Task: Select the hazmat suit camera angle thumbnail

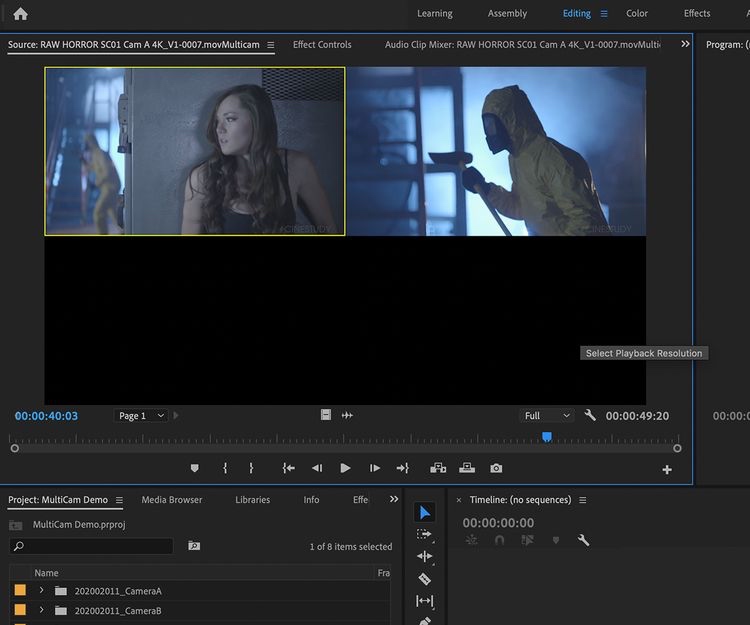Action: (496, 151)
